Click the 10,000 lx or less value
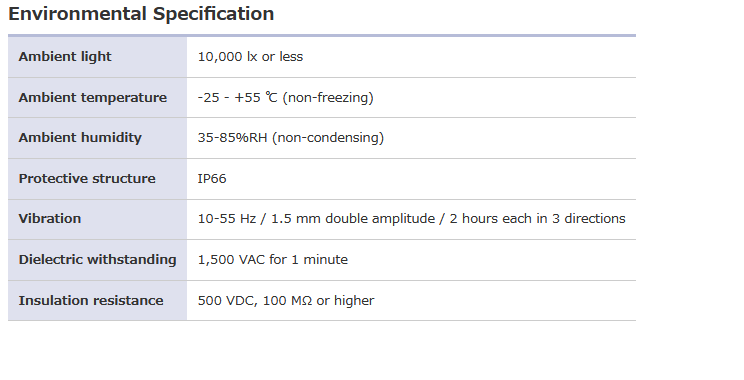This screenshot has width=744, height=380. pos(250,56)
